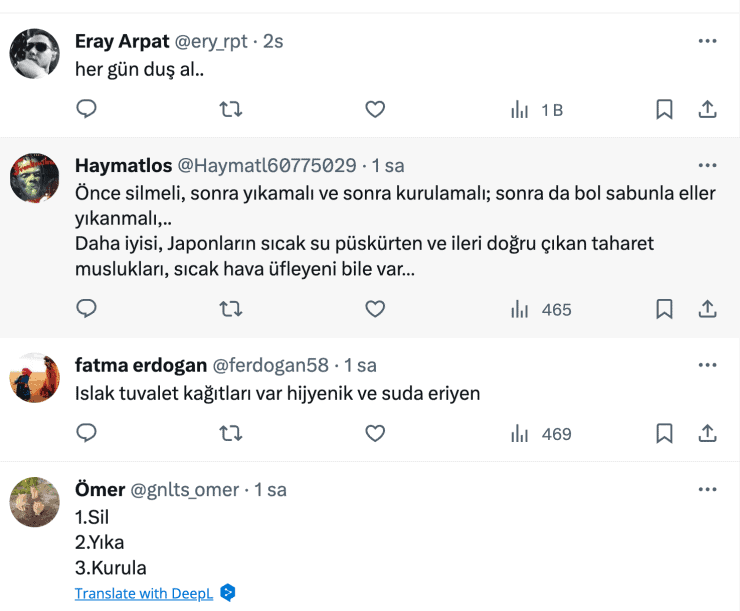Screen dimensions: 740x611
Task: Bookmark Eray Arpat's tweet
Action: tap(664, 109)
